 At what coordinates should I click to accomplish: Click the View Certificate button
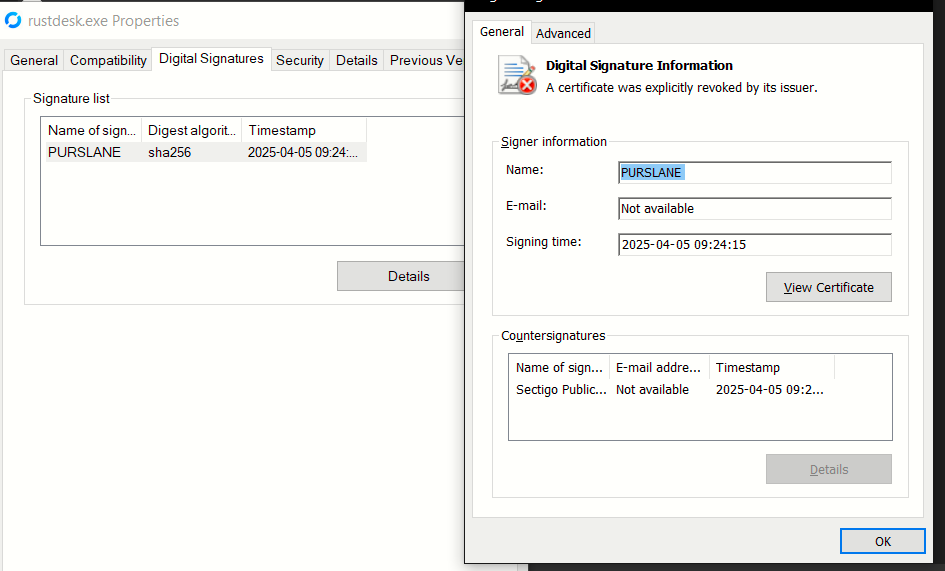pyautogui.click(x=828, y=287)
